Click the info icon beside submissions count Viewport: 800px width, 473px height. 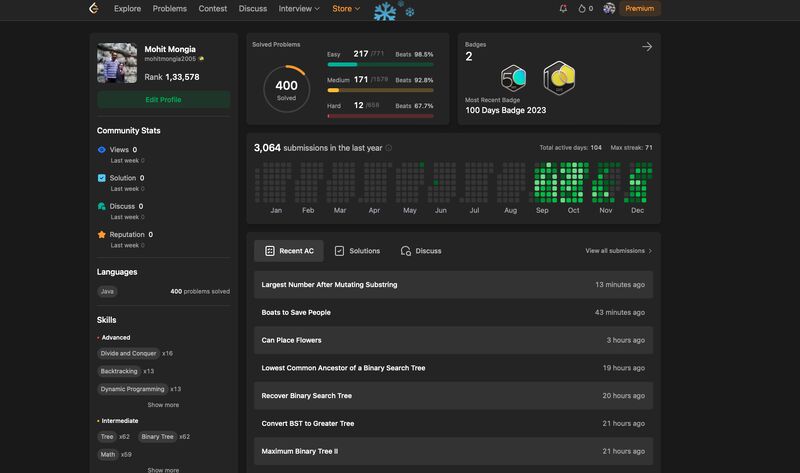tap(389, 148)
